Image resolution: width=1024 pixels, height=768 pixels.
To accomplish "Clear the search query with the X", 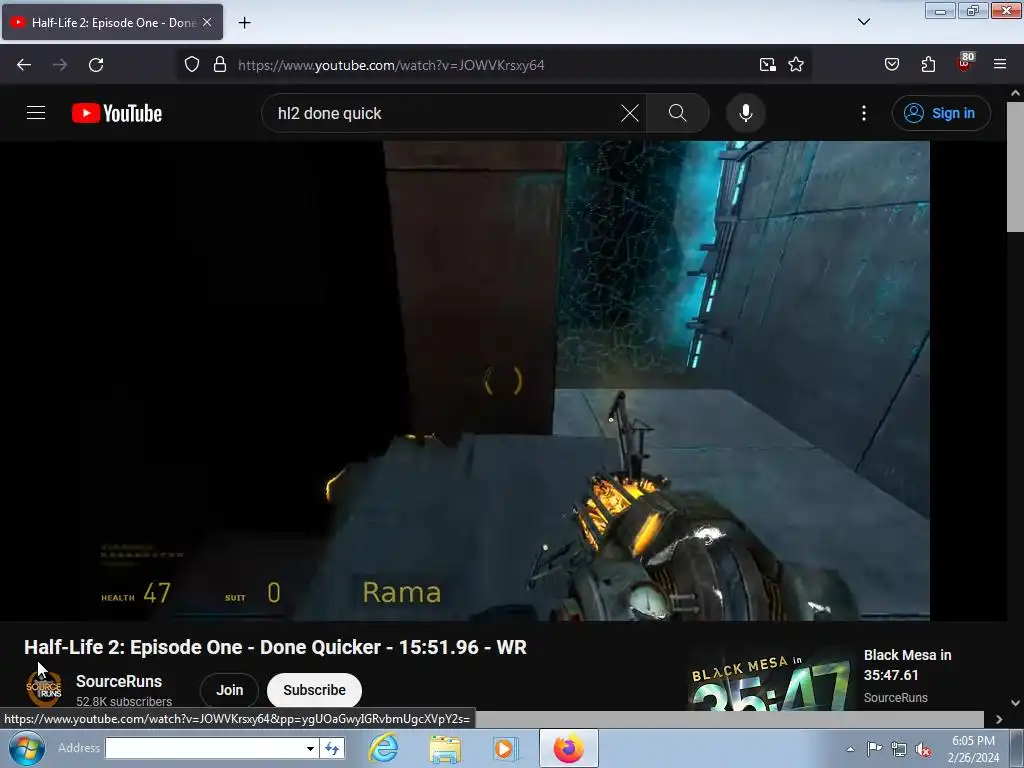I will point(630,113).
